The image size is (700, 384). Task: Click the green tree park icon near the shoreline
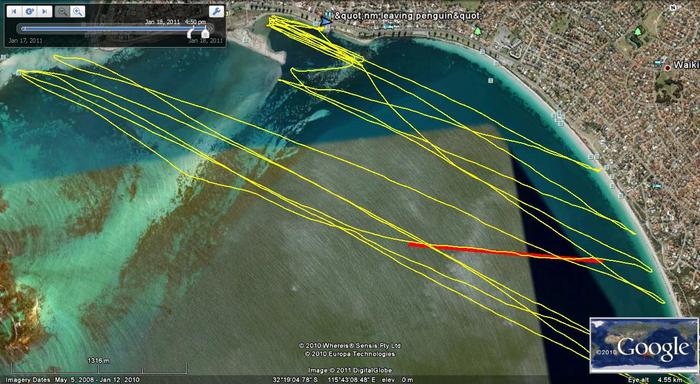pos(478,31)
